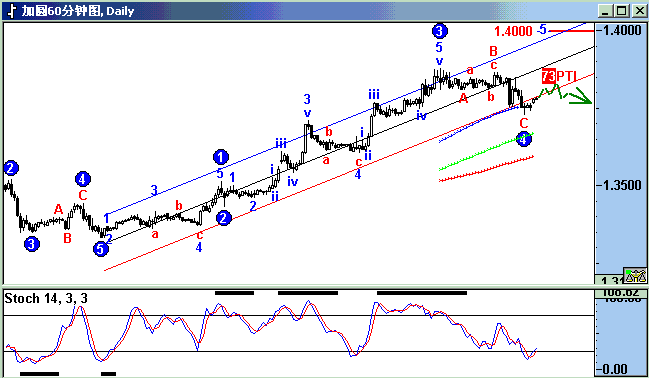This screenshot has height=378, width=649.
Task: Click the red '1.4000' target price label
Action: point(513,31)
